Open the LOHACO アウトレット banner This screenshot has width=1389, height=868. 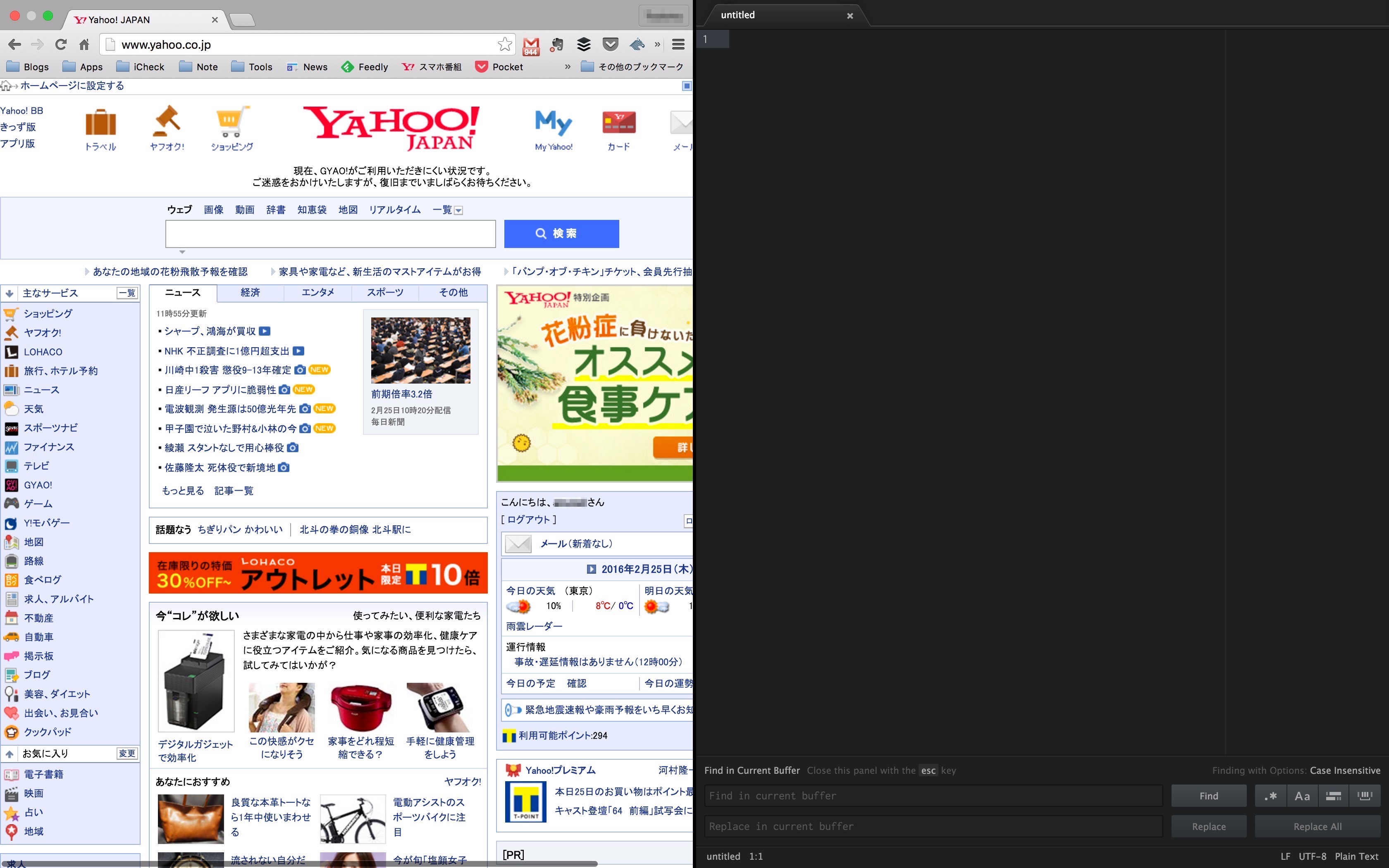(x=318, y=573)
